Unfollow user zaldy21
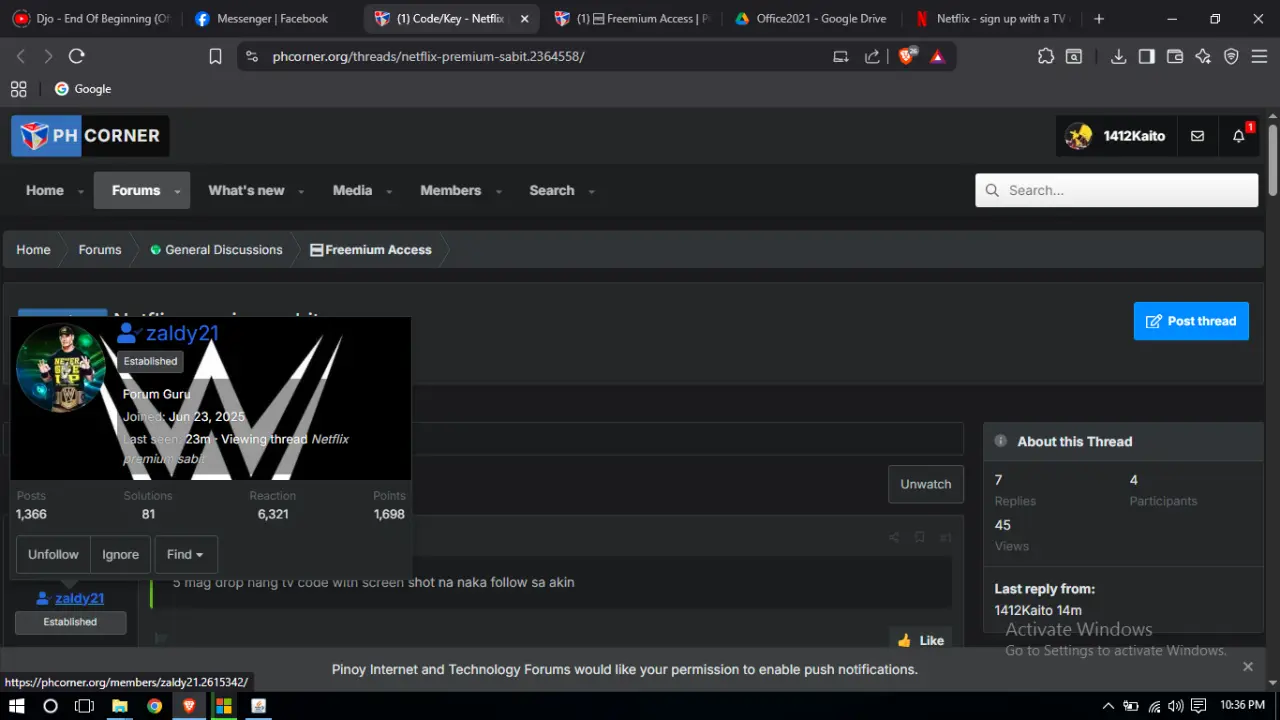 (x=53, y=554)
